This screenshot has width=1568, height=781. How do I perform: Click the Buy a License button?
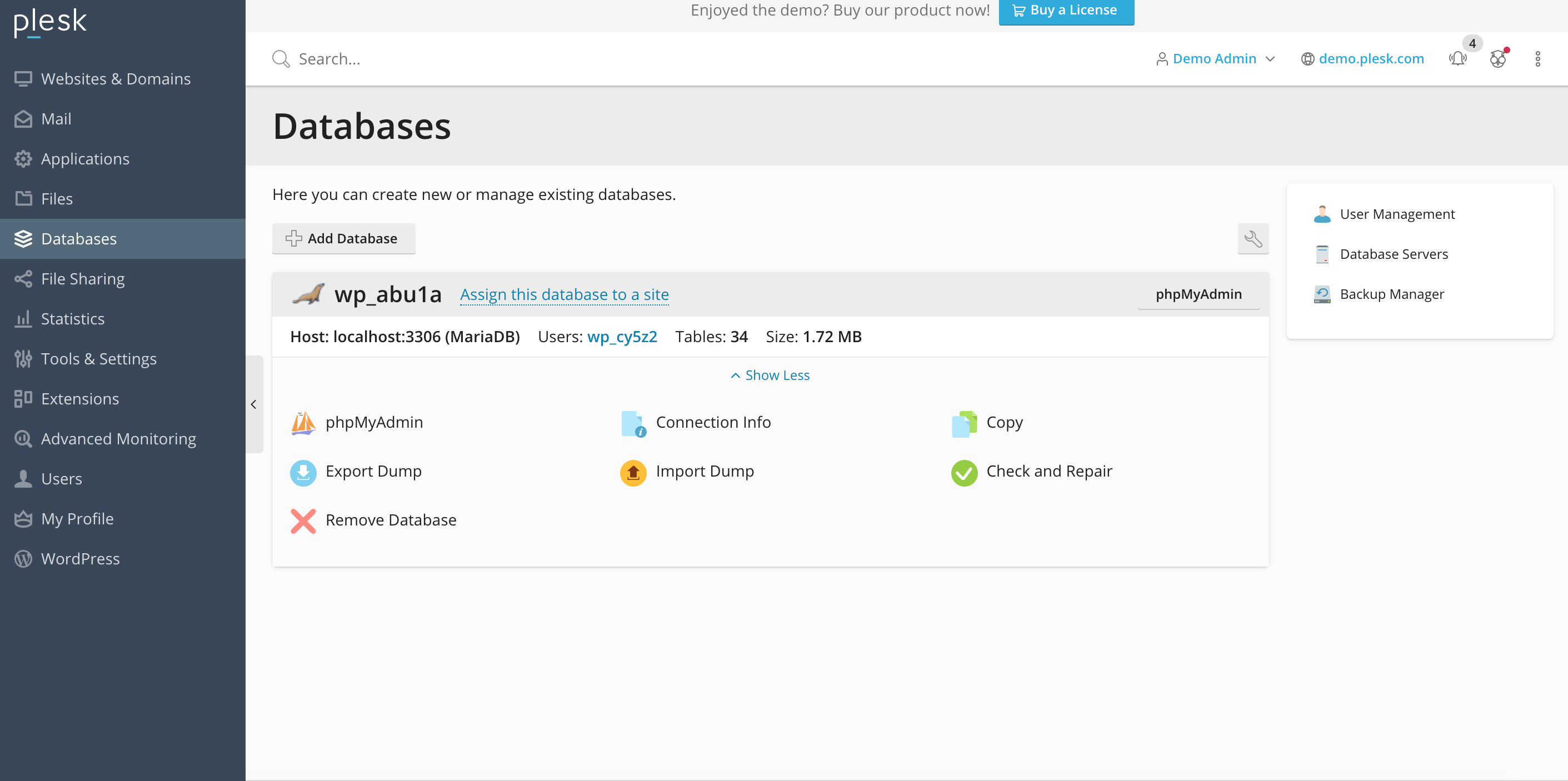click(x=1066, y=11)
